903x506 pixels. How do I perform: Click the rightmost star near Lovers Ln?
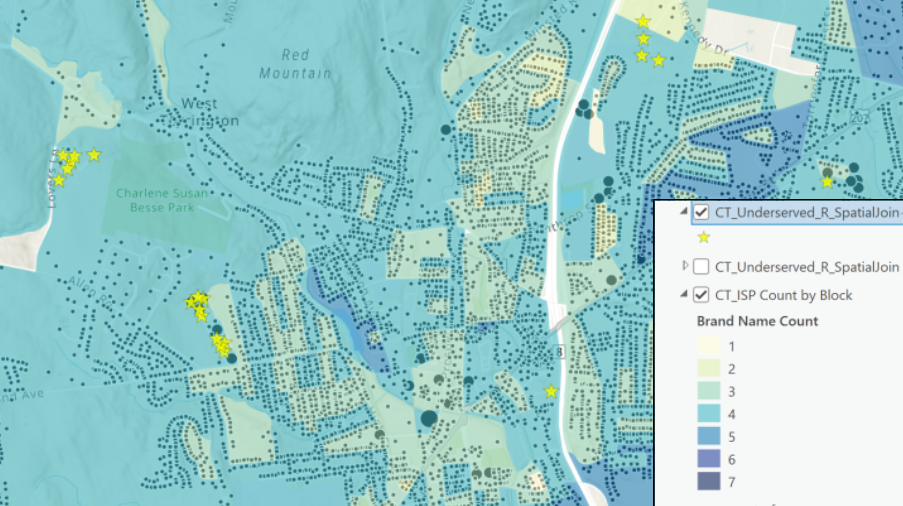tap(94, 154)
